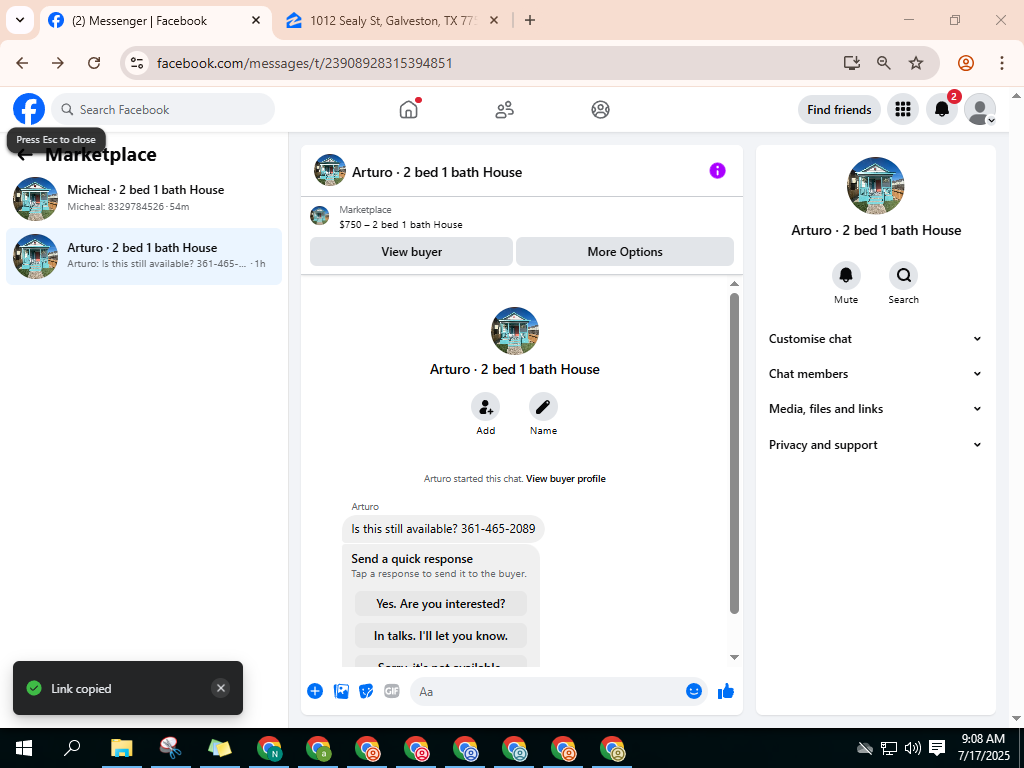Send quick reply Yes. Are you interested?
Viewport: 1024px width, 768px height.
click(441, 603)
